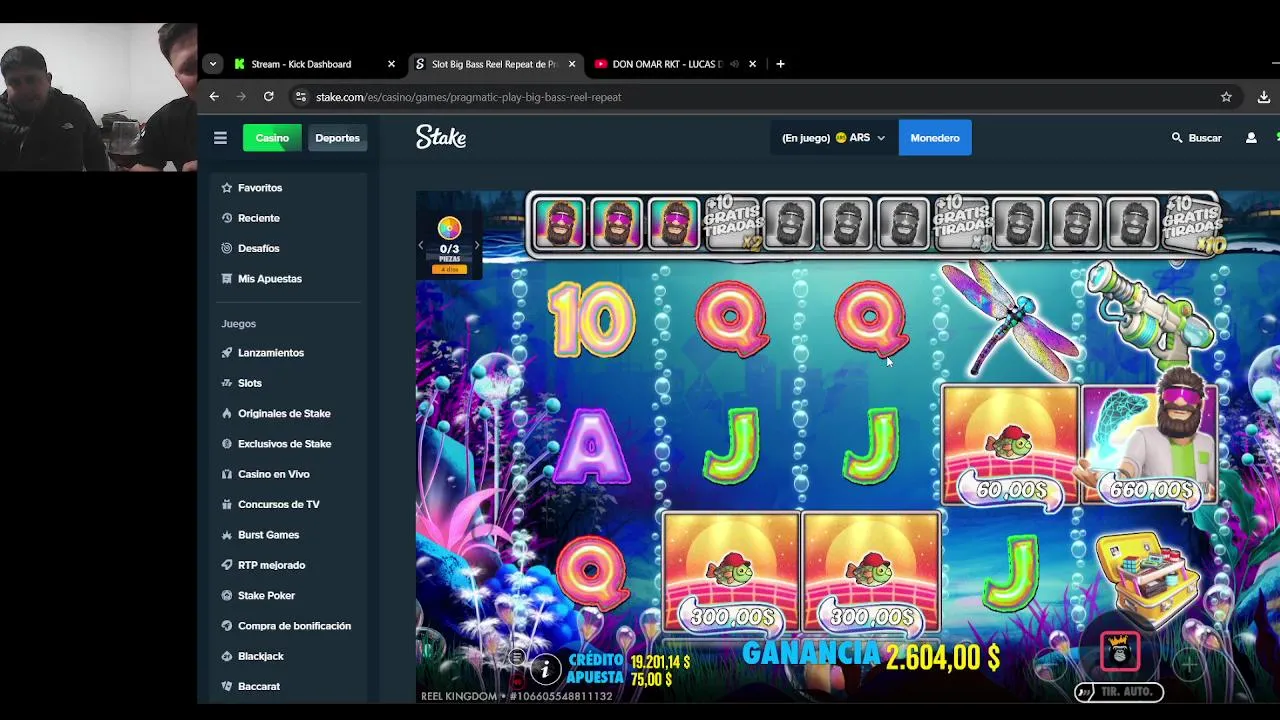Open the slot game menu icon

(517, 657)
